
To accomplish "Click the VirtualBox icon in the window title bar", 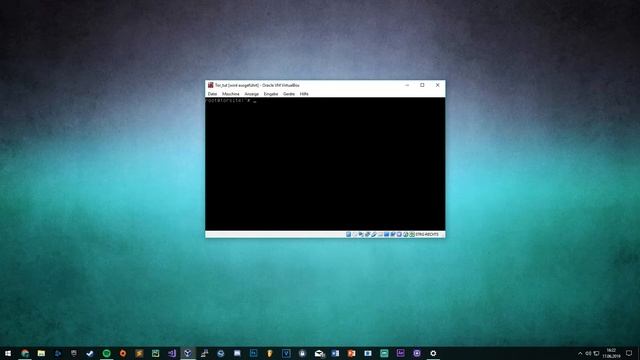I will click(211, 85).
